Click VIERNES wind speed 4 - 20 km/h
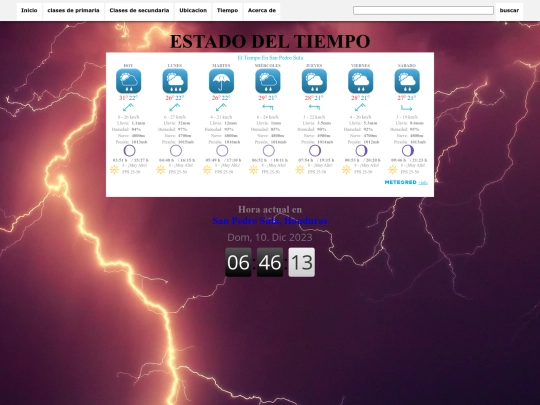This screenshot has height=405, width=540. click(361, 117)
